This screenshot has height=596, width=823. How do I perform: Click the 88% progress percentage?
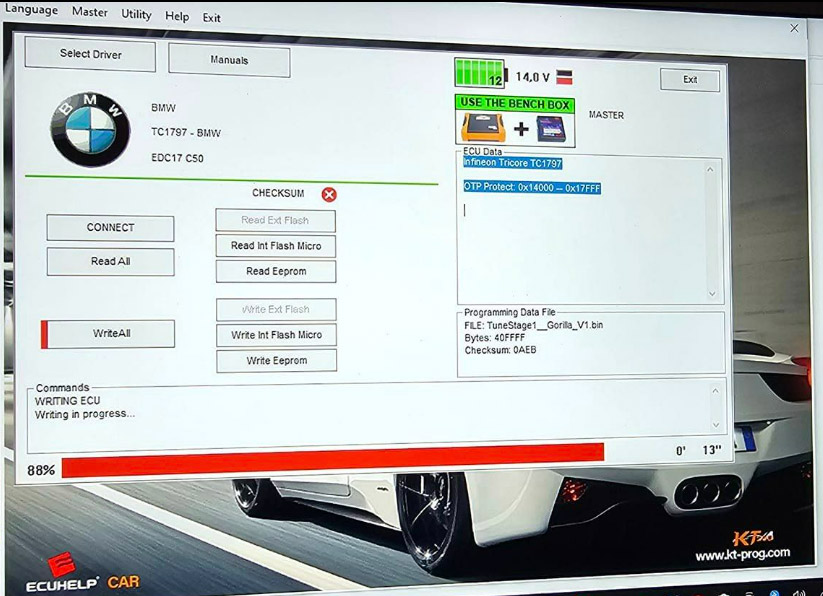[x=41, y=470]
